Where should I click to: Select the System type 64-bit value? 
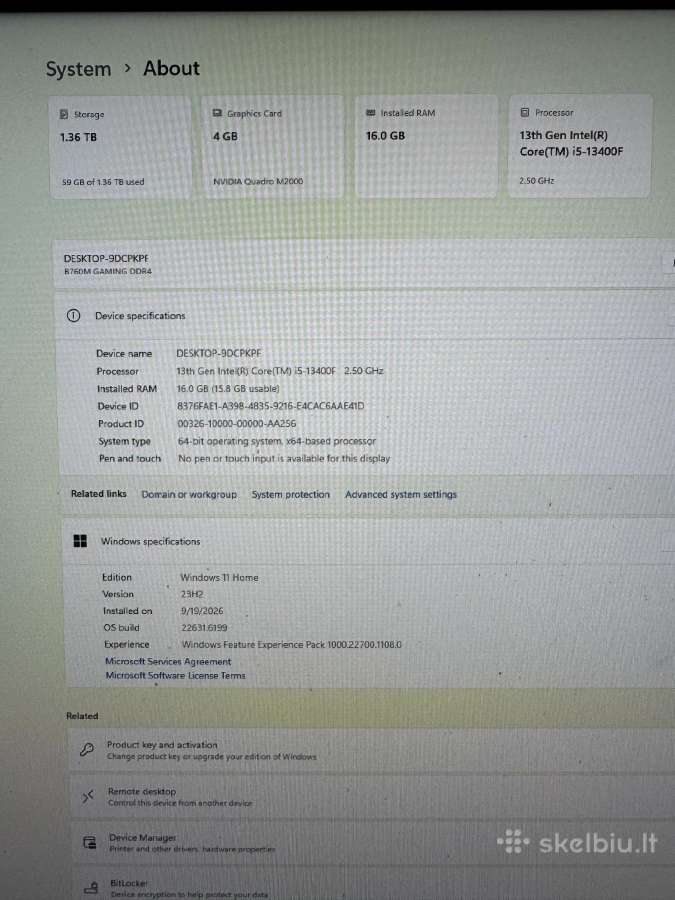click(x=277, y=441)
